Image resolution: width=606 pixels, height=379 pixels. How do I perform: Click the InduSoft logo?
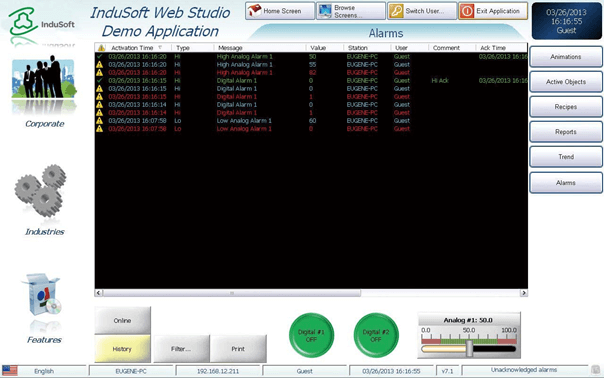(x=41, y=22)
